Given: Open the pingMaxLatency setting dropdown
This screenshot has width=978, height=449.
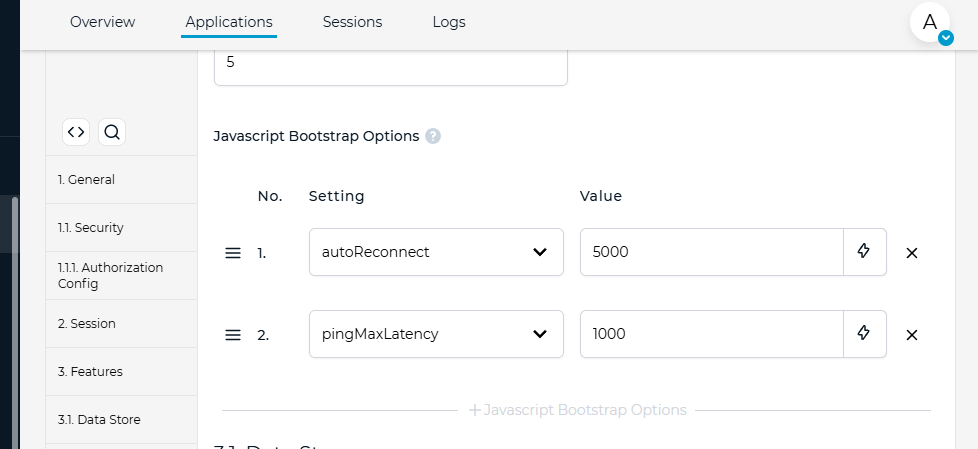Looking at the screenshot, I should click(436, 334).
